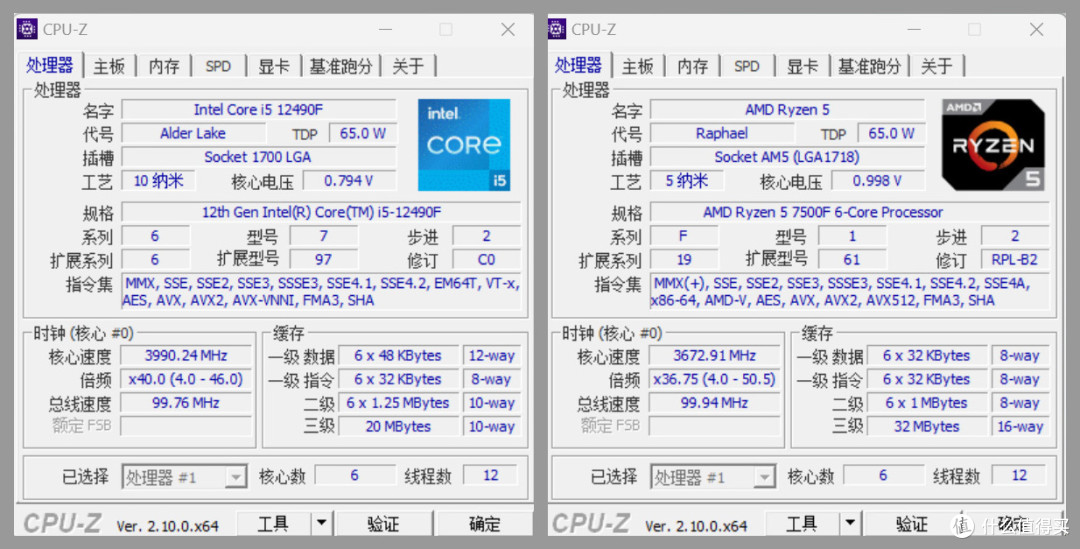The image size is (1080, 549).
Task: Select 处理器 tab in right AMD window
Action: click(578, 65)
